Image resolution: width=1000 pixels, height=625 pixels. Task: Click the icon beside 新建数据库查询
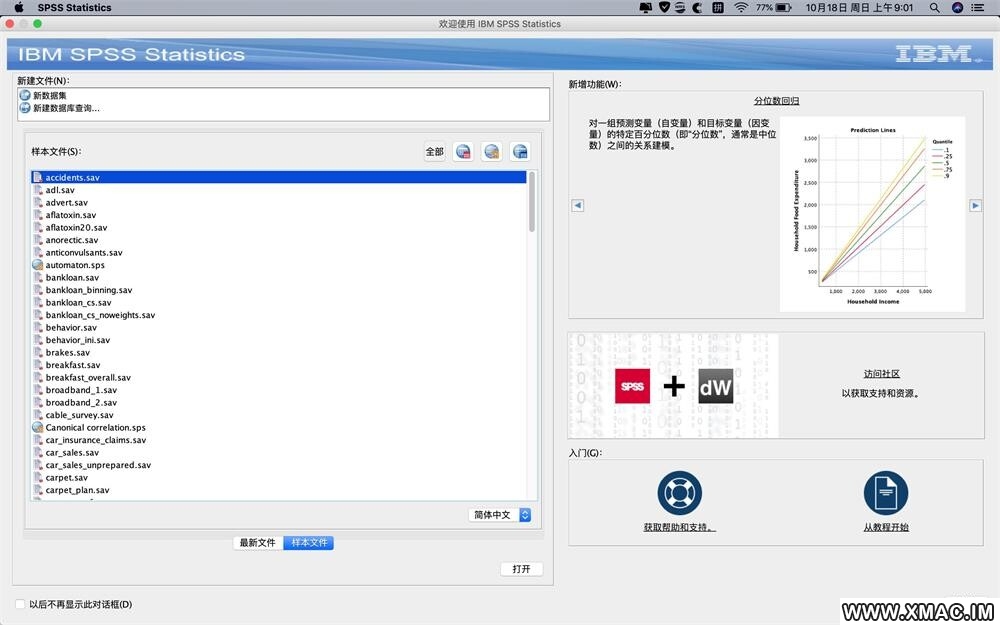tap(25, 108)
